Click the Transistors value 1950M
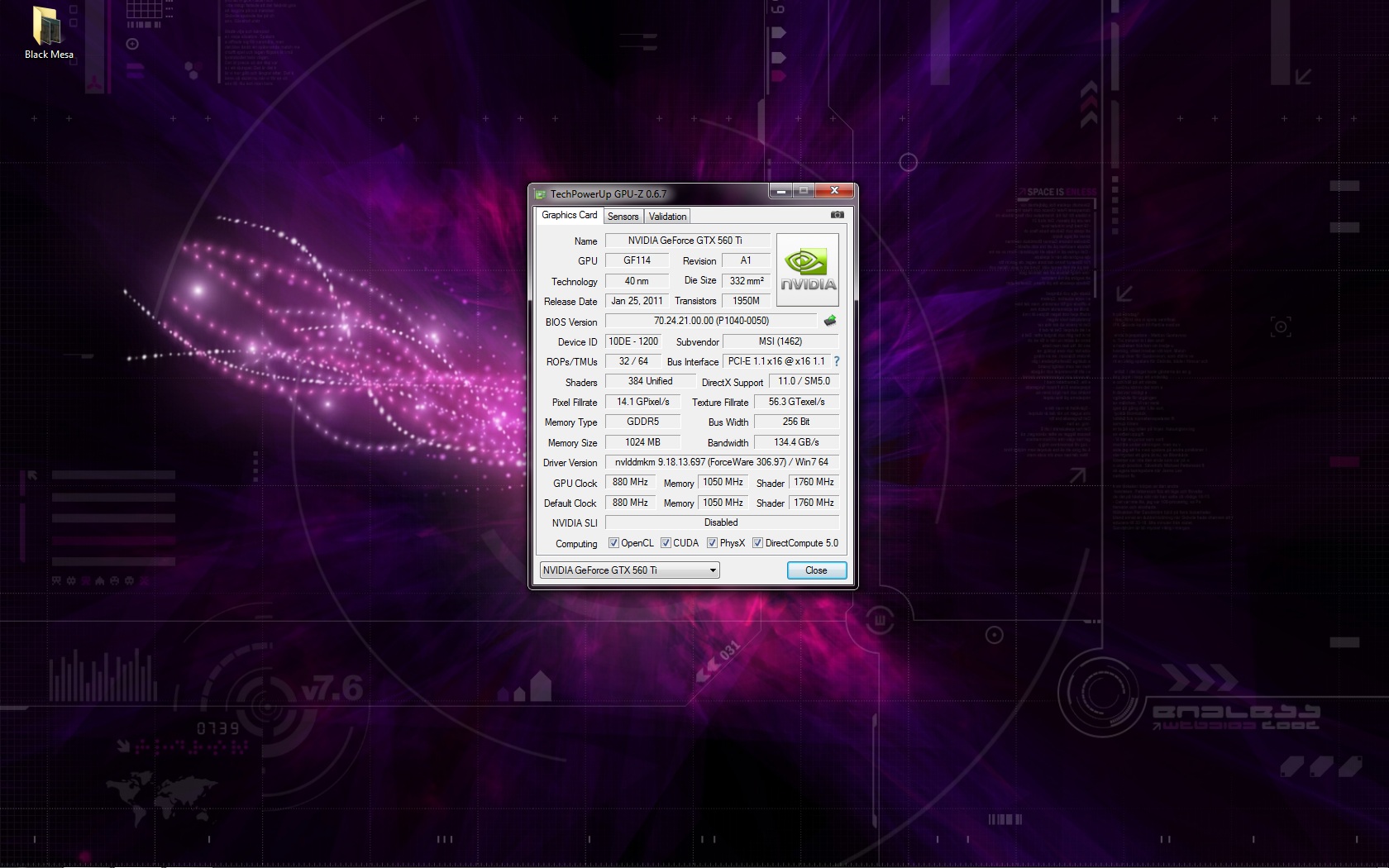The width and height of the screenshot is (1389, 868). click(746, 301)
